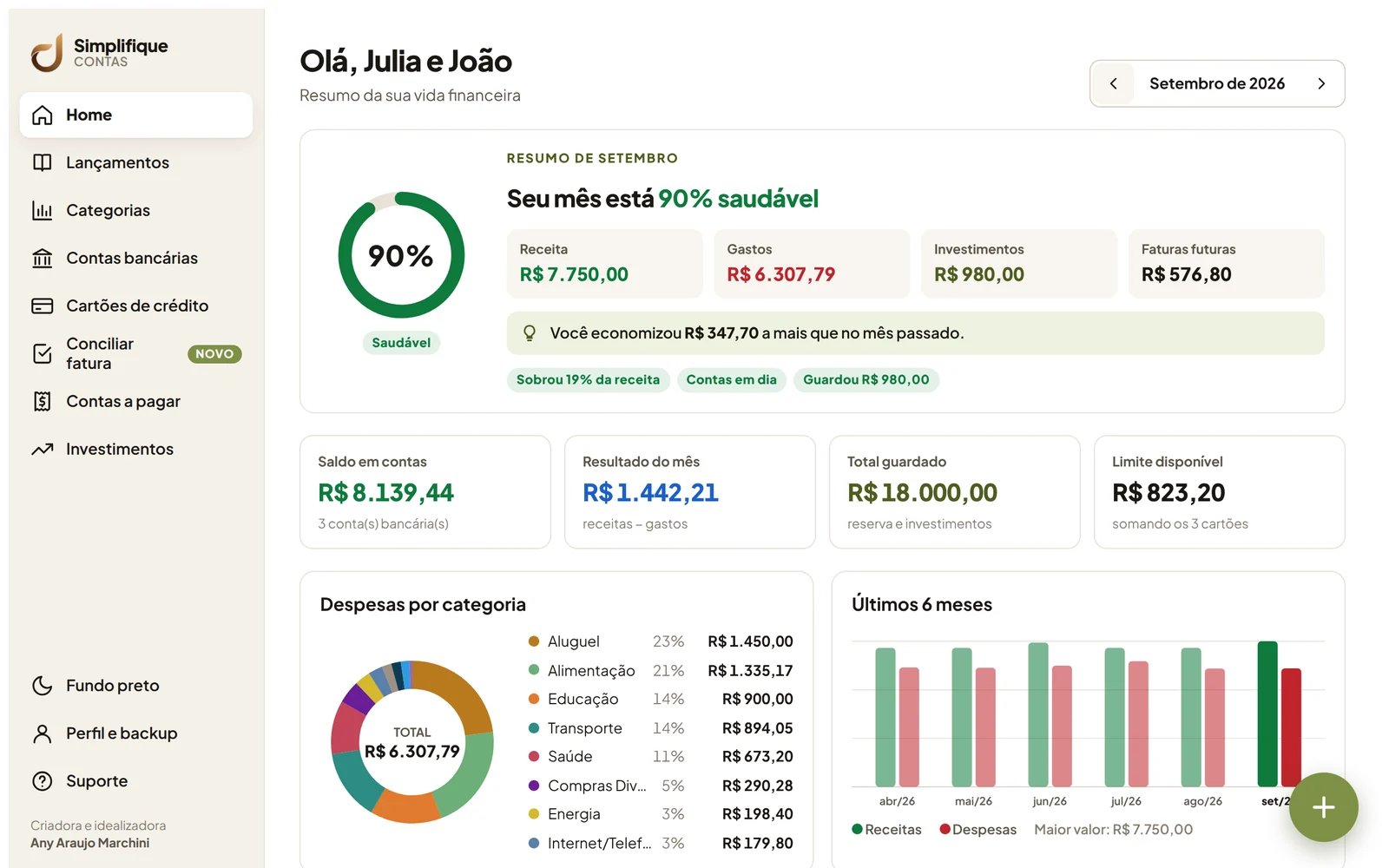Click the Investimentos trend arrow icon

click(x=43, y=450)
